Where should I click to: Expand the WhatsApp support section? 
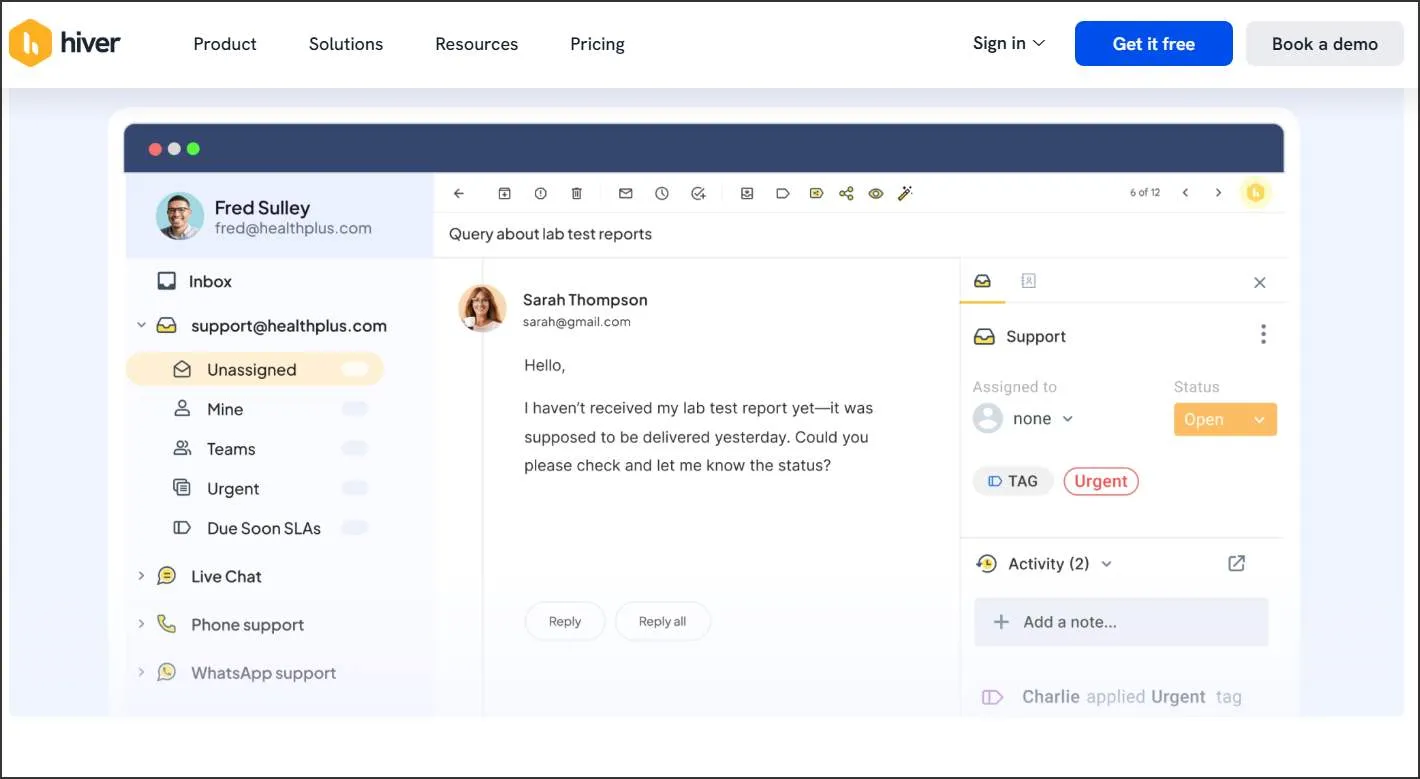coord(141,672)
